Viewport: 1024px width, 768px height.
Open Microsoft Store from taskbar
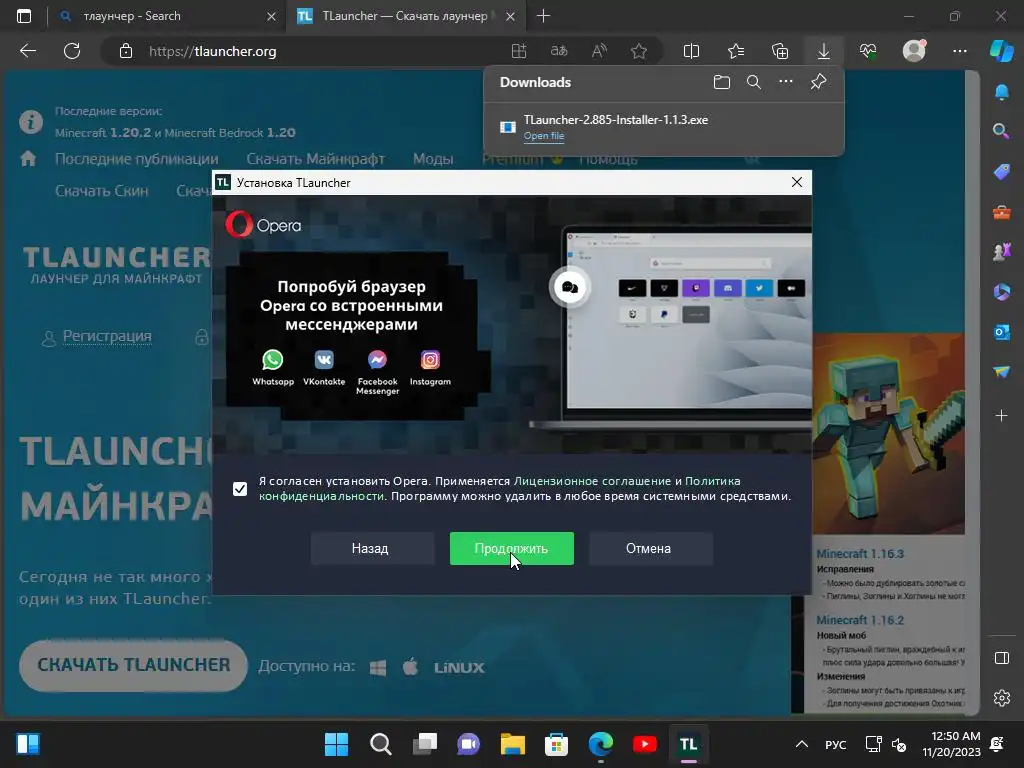click(x=556, y=744)
